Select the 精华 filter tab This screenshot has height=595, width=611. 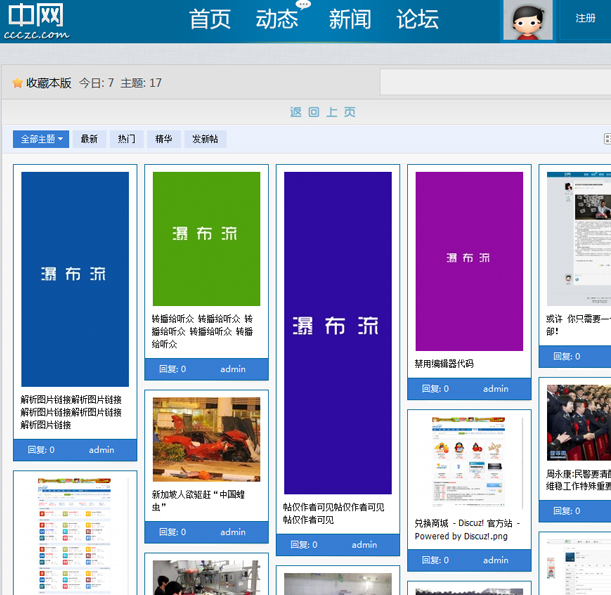[164, 139]
